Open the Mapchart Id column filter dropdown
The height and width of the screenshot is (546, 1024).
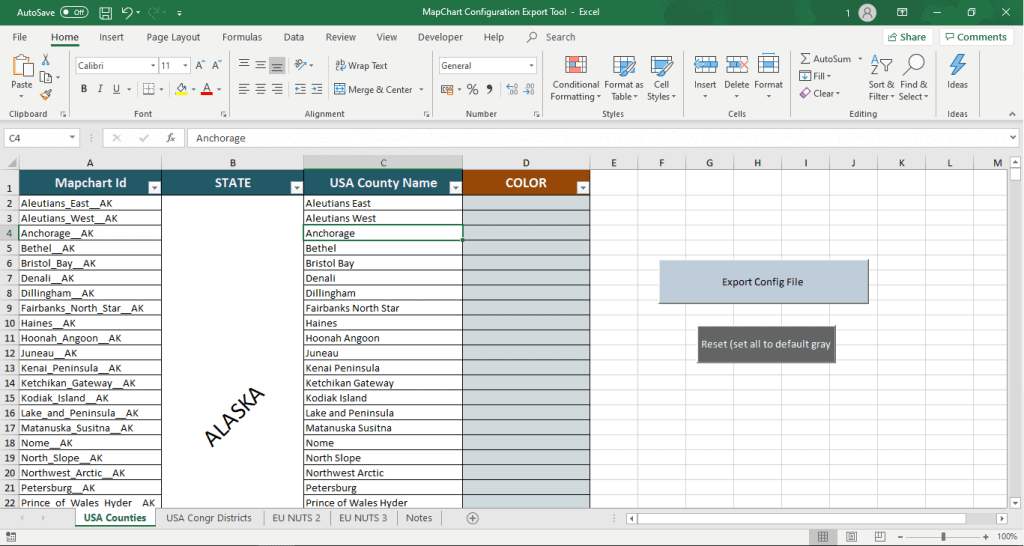[x=154, y=188]
